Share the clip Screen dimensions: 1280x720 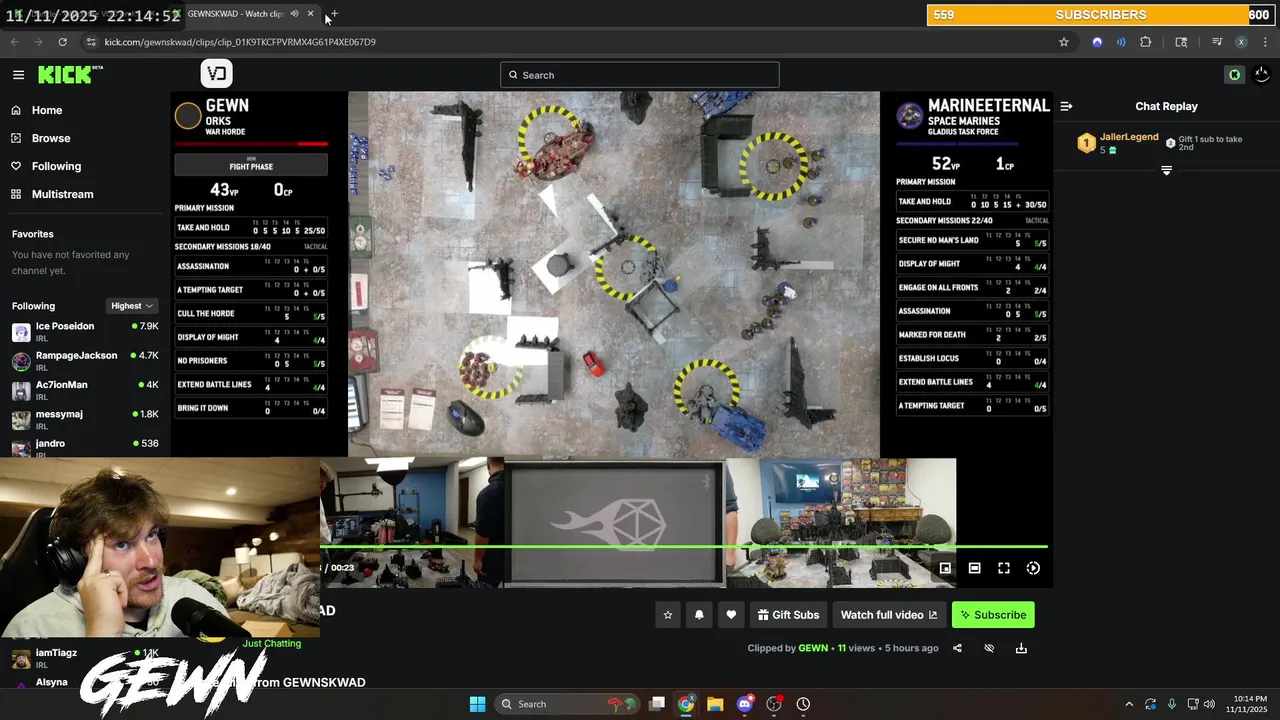[x=957, y=648]
